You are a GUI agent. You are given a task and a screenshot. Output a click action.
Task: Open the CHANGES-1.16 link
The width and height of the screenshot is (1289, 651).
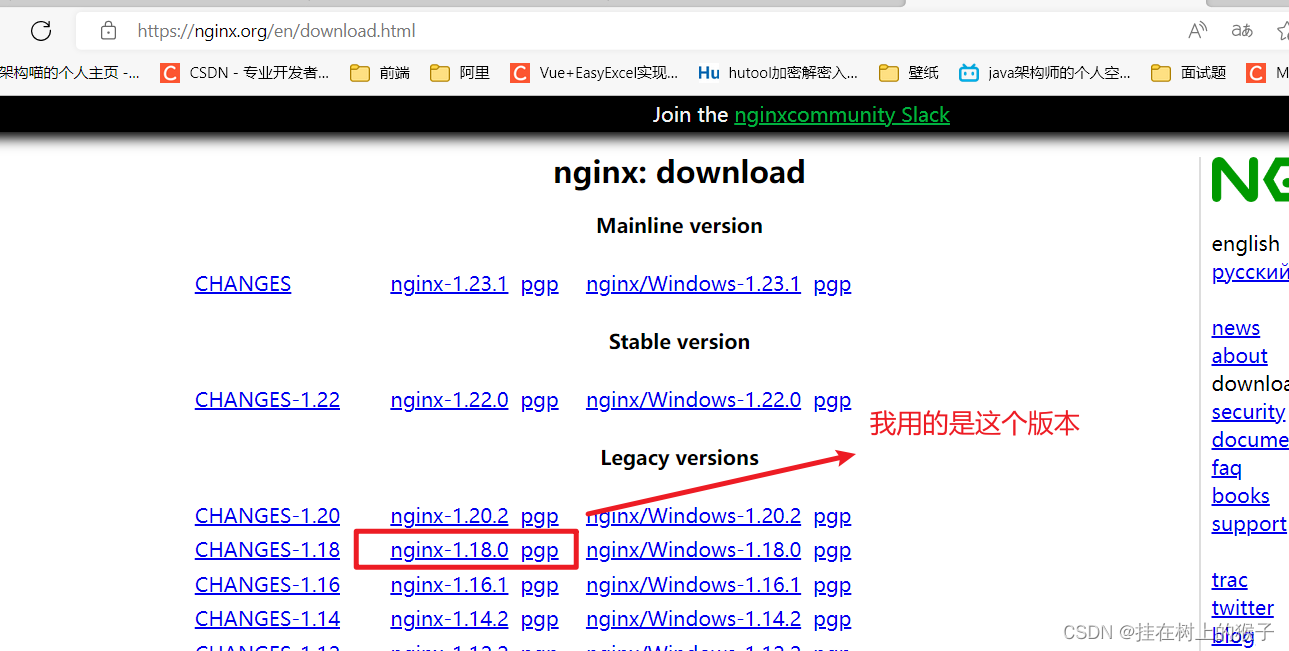click(x=267, y=585)
